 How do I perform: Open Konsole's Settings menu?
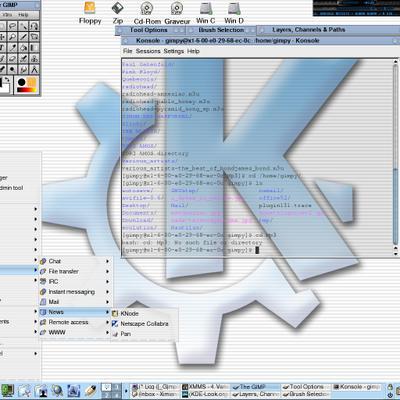(x=174, y=51)
